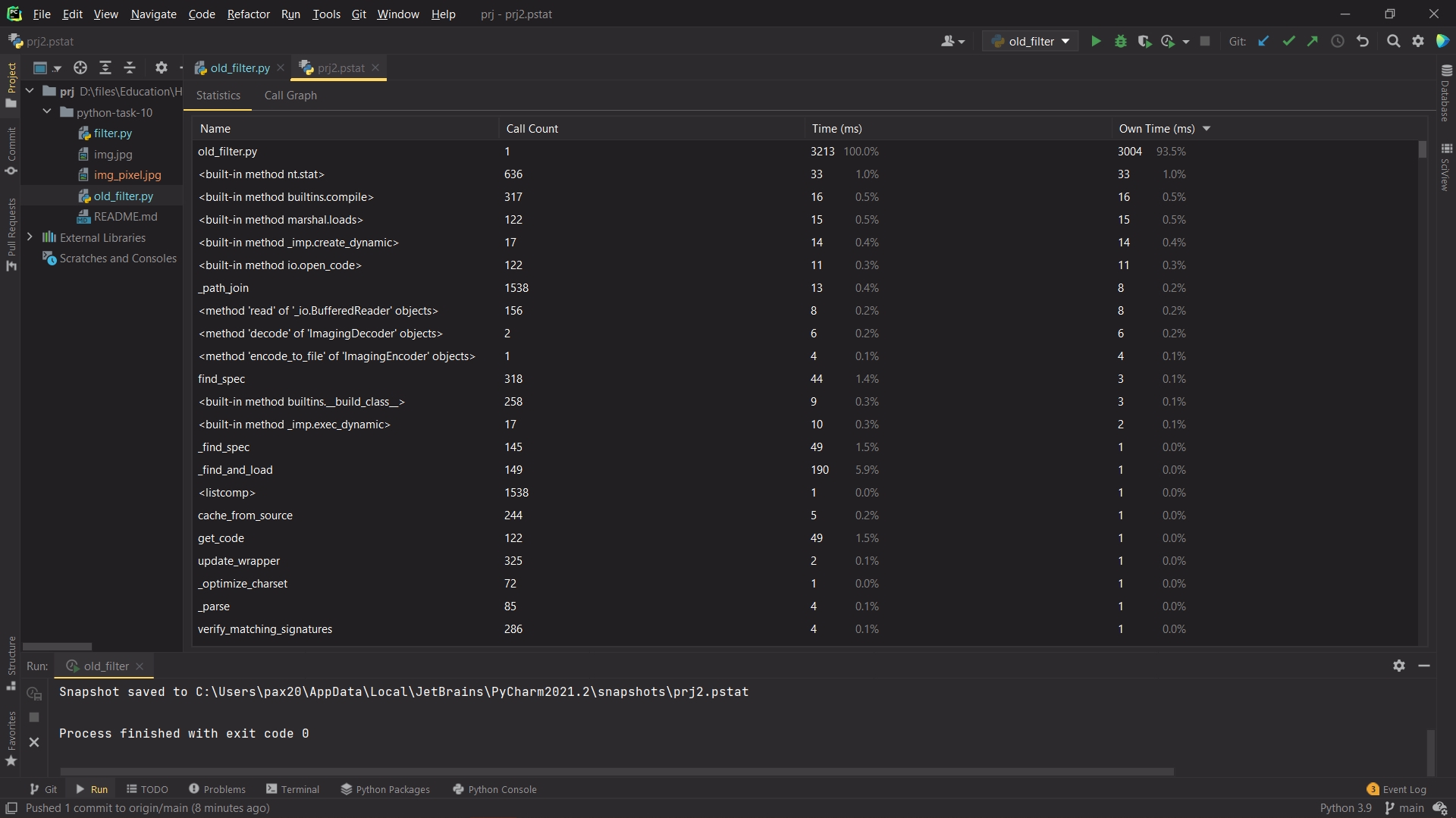1456x818 pixels.
Task: Show the Python Console panel
Action: coord(503,789)
